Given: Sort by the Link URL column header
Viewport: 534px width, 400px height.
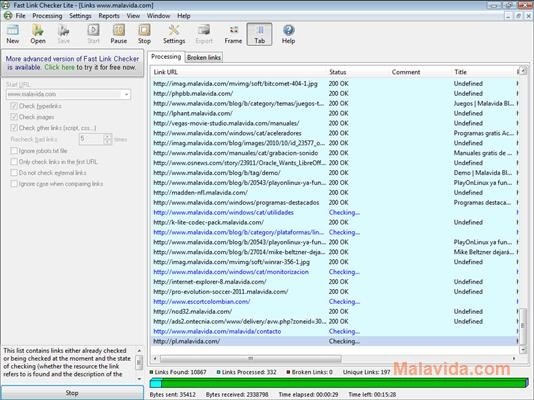Looking at the screenshot, I should 238,72.
